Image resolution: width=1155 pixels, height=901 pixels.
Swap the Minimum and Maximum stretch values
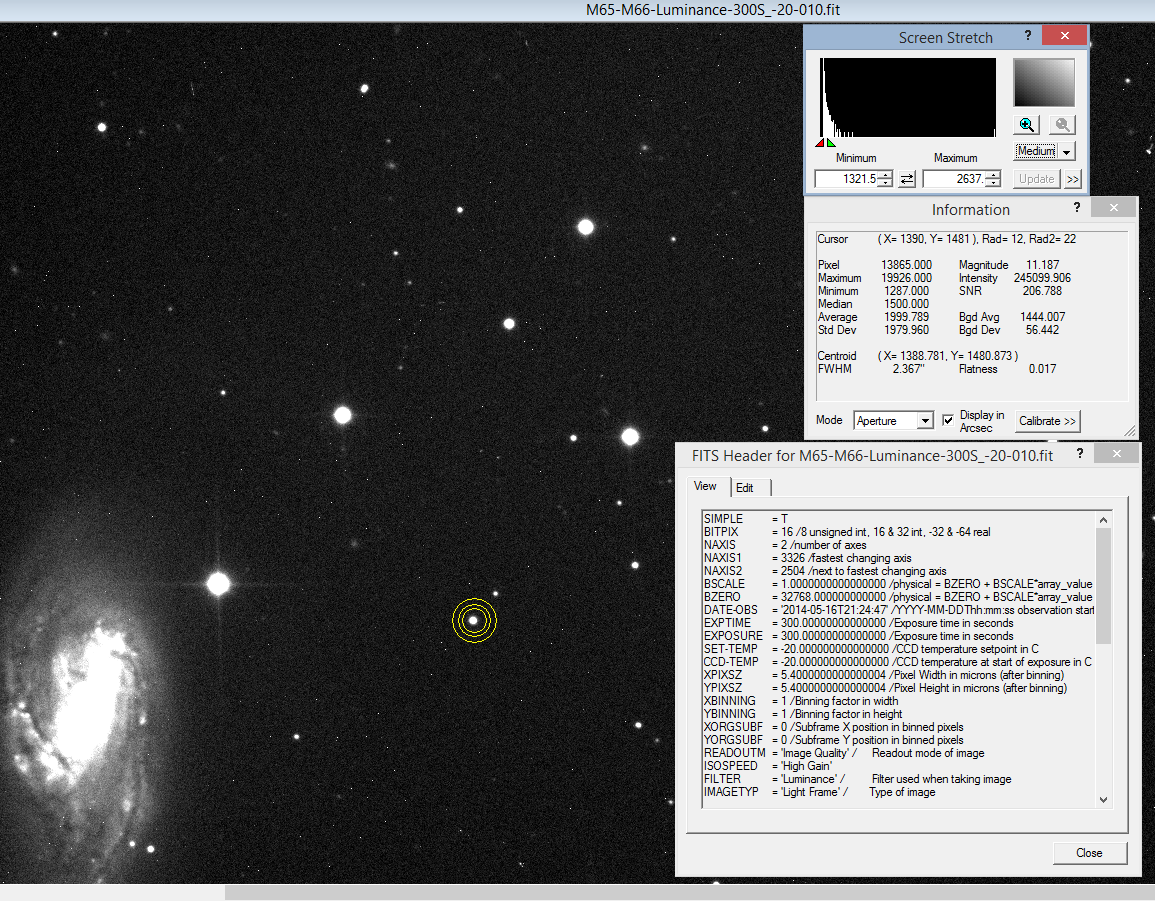(x=908, y=178)
